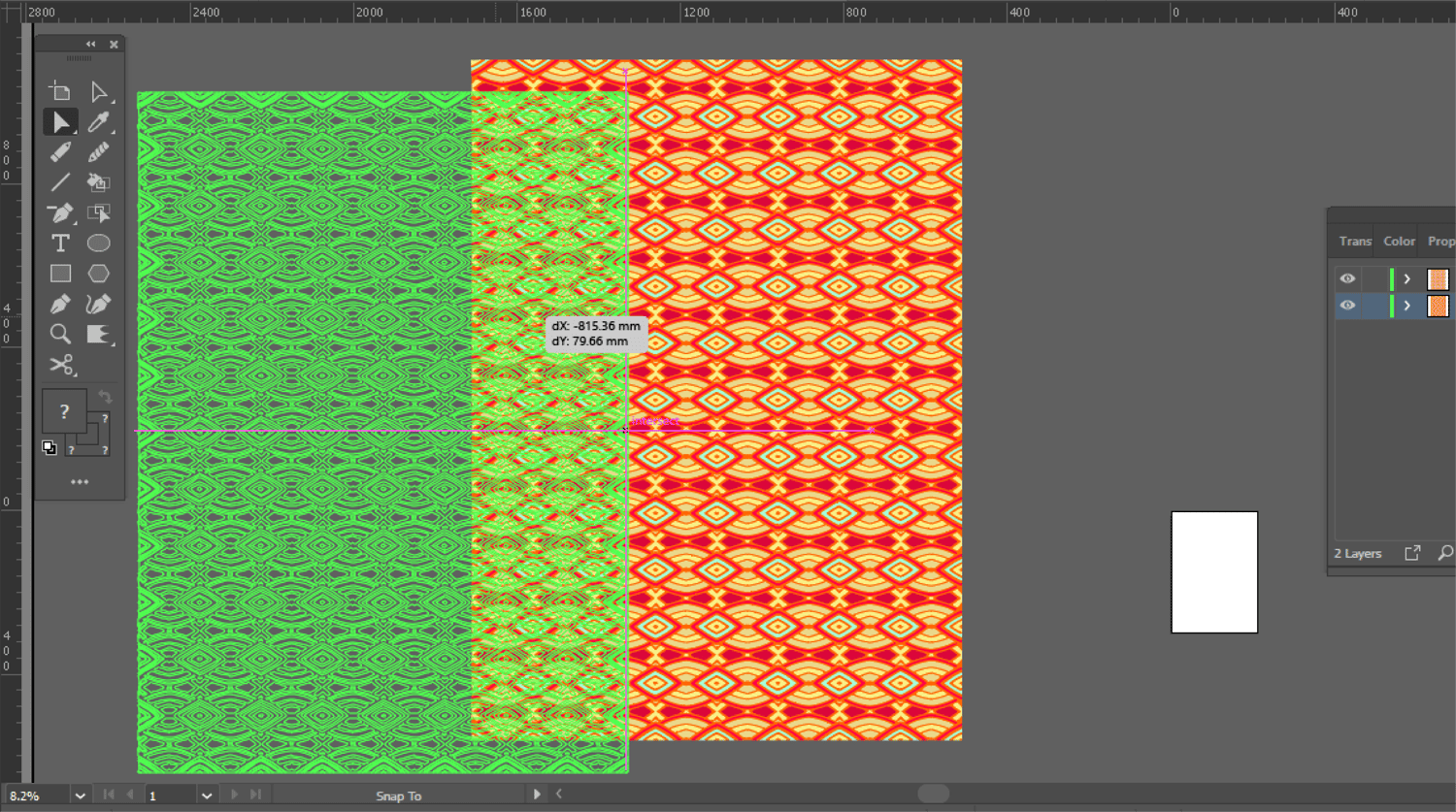Close the floating tools panel

click(x=114, y=44)
